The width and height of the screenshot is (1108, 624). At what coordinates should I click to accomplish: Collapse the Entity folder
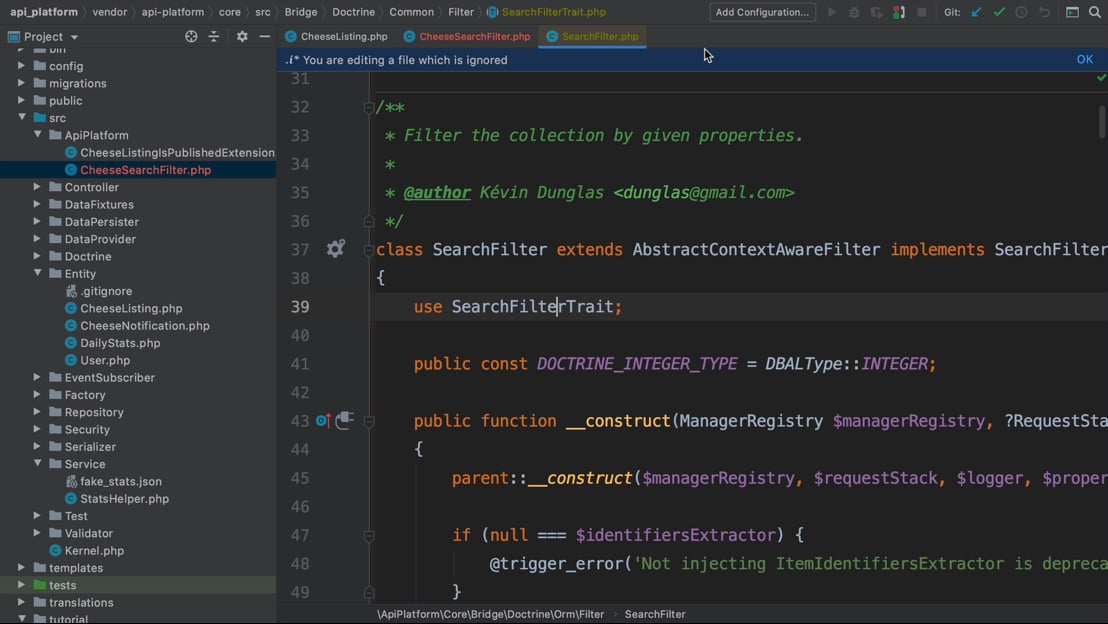pyautogui.click(x=37, y=273)
